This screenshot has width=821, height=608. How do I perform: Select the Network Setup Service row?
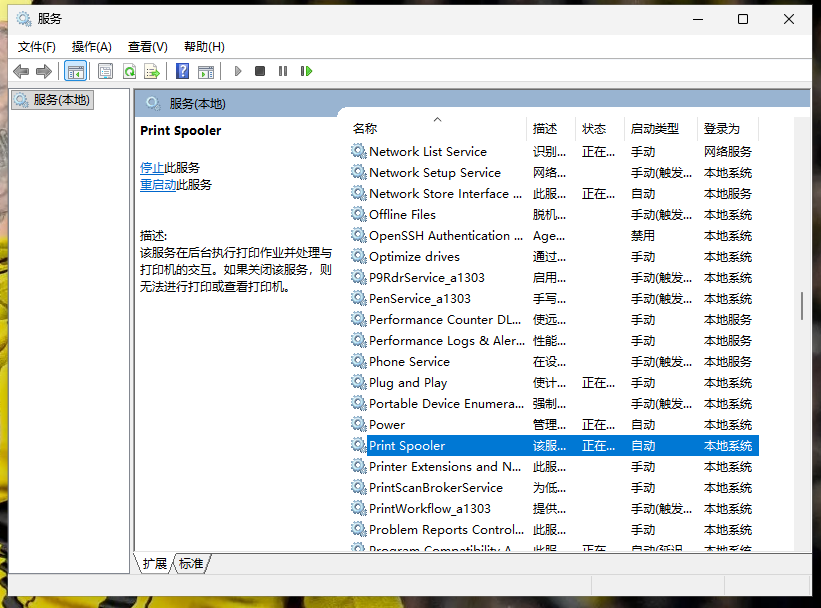click(x=554, y=172)
